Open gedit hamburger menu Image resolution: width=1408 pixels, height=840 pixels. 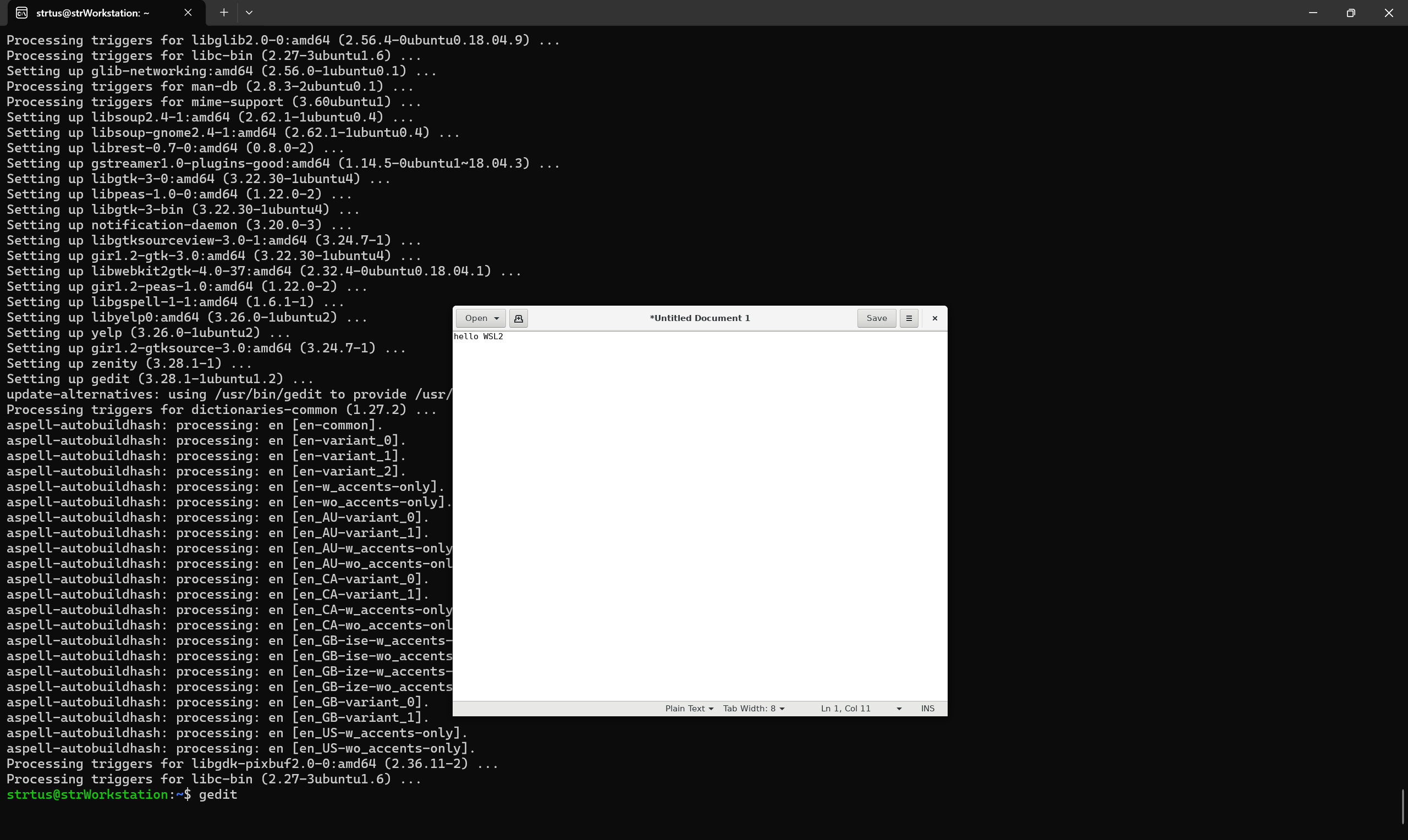pyautogui.click(x=909, y=318)
